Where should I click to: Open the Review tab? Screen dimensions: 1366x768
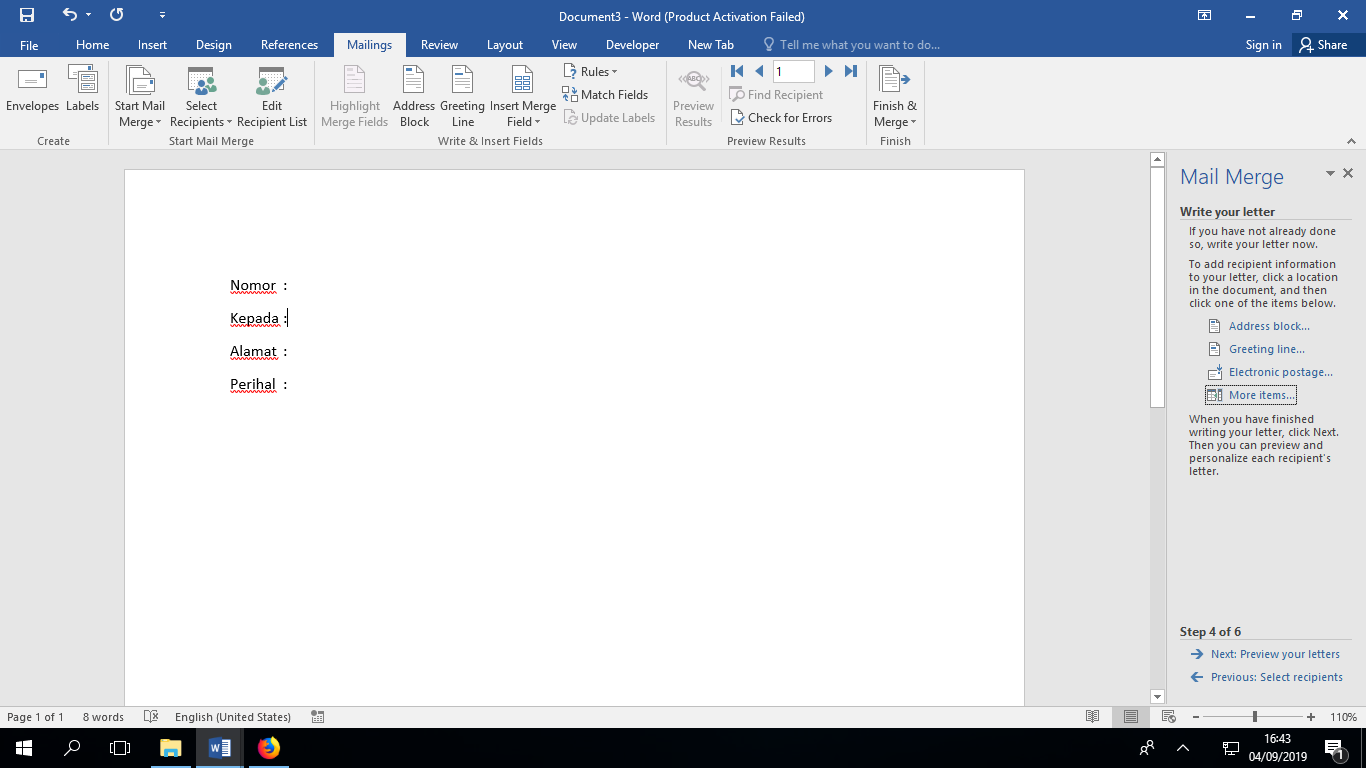(x=439, y=45)
